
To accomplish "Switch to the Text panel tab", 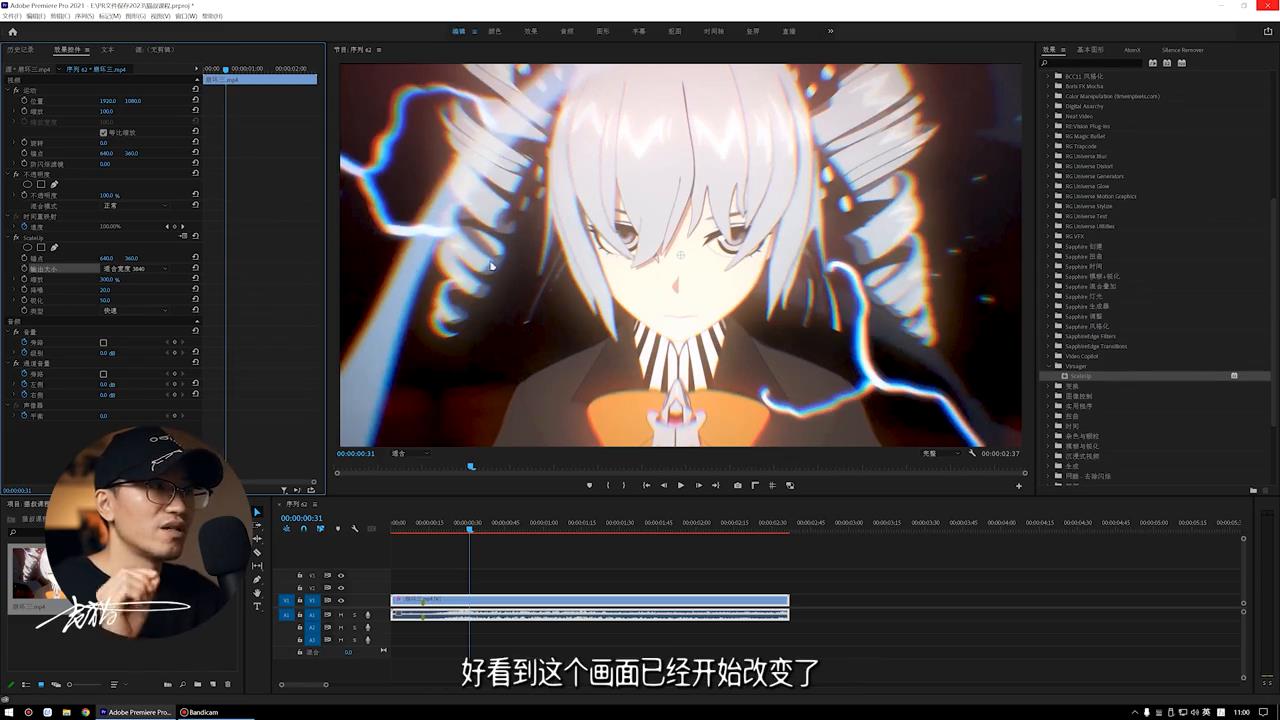I will pyautogui.click(x=107, y=49).
